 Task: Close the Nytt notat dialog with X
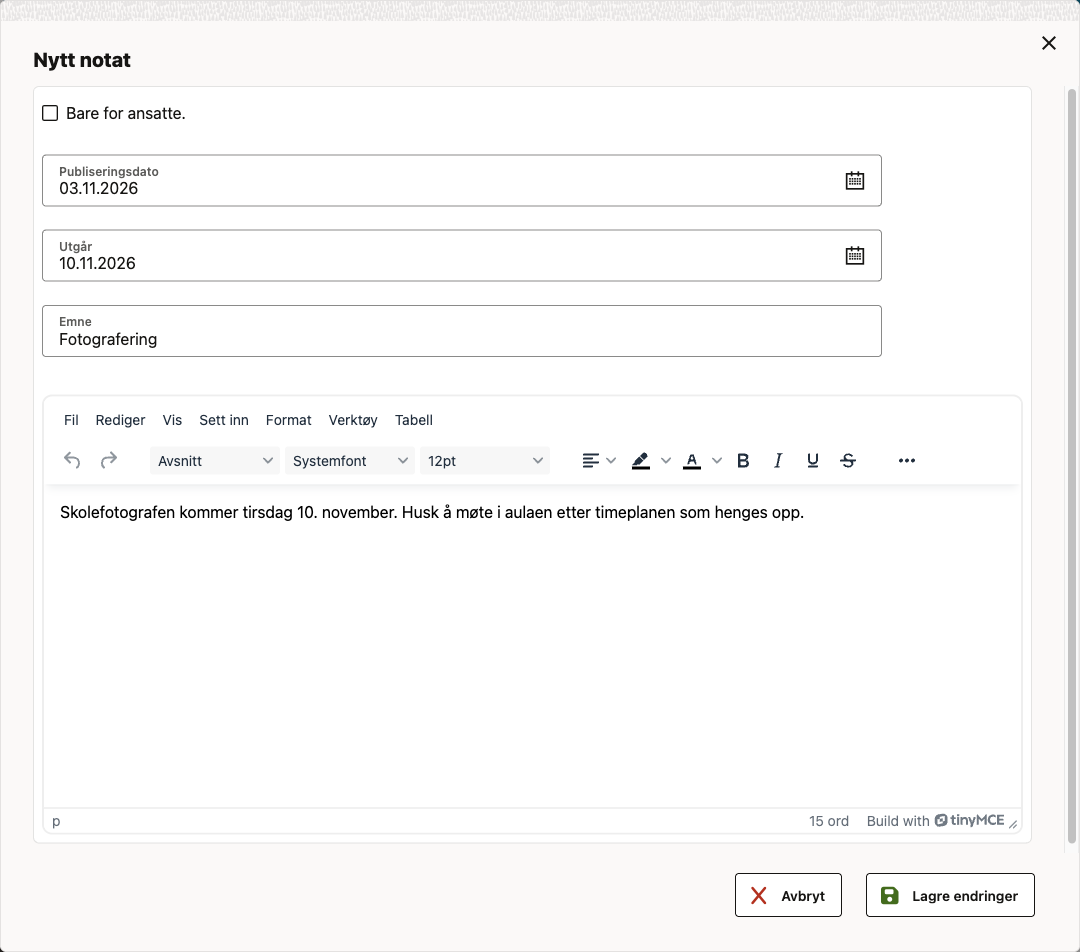[1049, 43]
